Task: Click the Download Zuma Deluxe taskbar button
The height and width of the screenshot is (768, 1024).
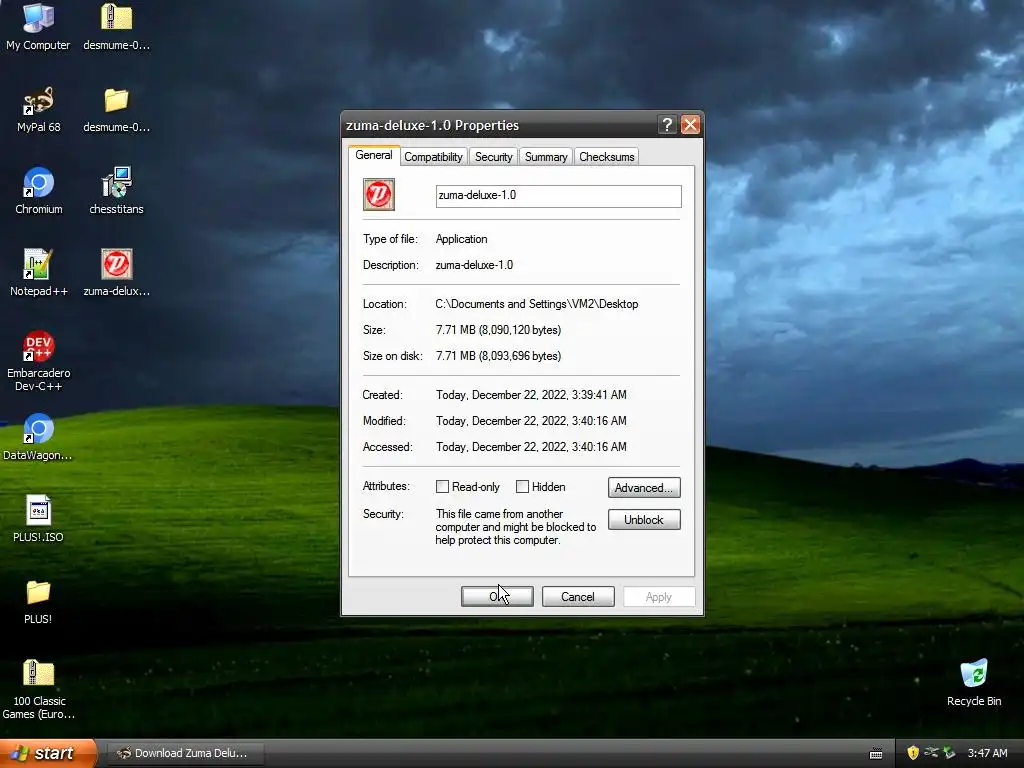Action: (185, 753)
